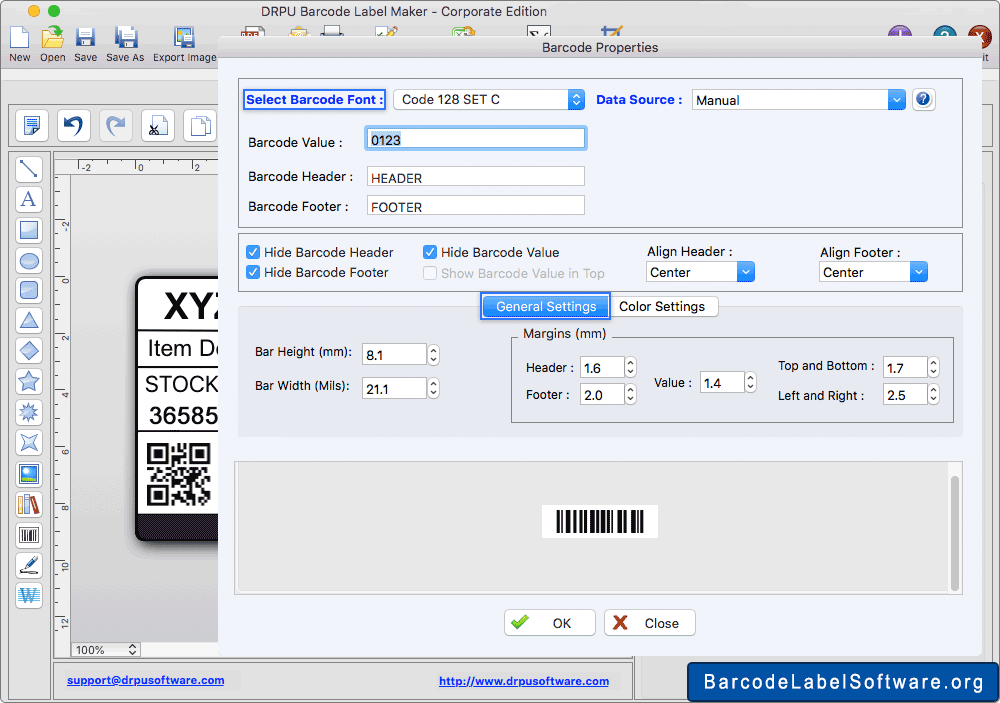Screen dimensions: 1000x703
Task: Click the Copy pages icon
Action: (x=200, y=125)
